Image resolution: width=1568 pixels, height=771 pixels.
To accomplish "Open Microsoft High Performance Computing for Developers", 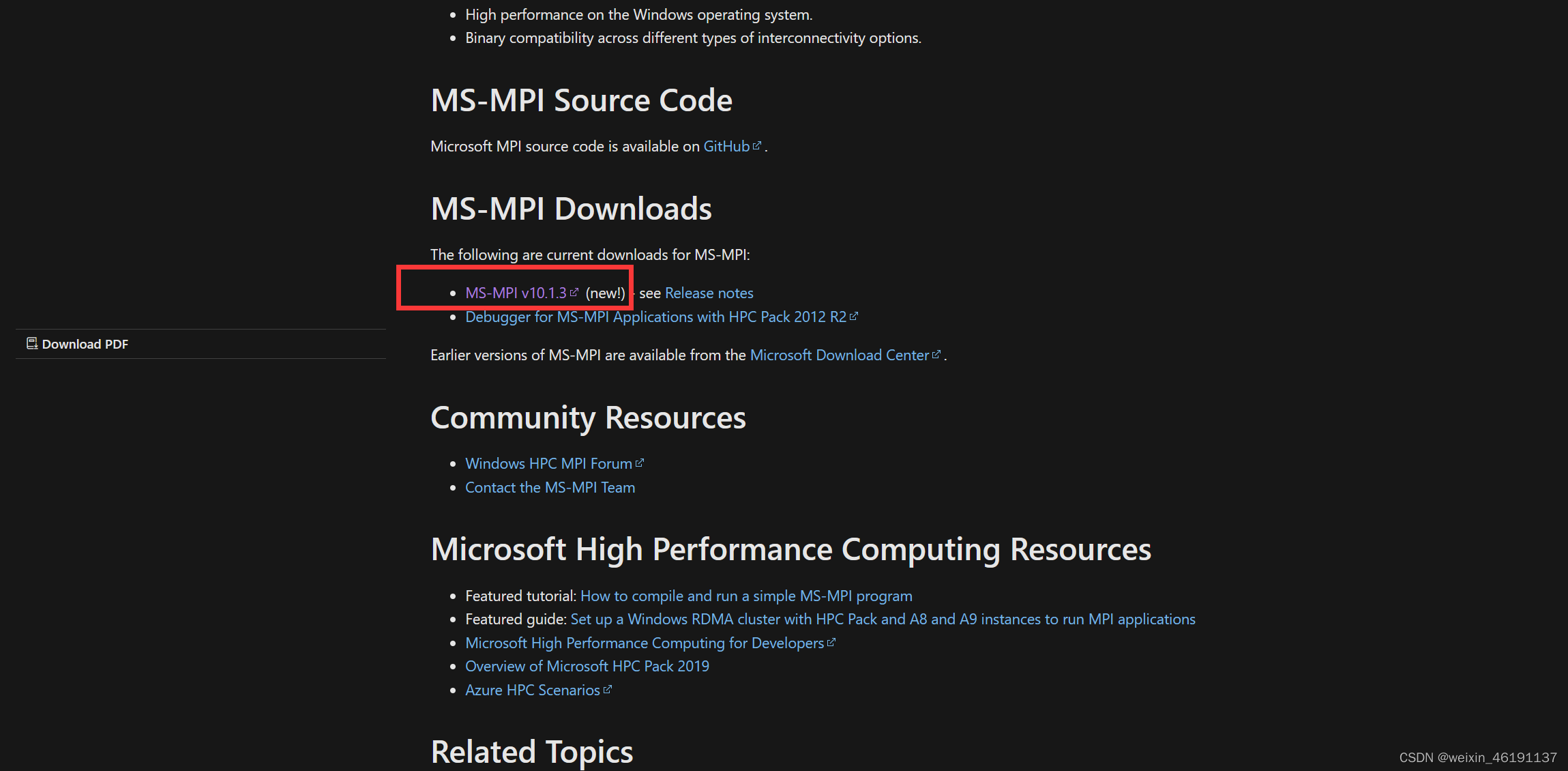I will (645, 643).
